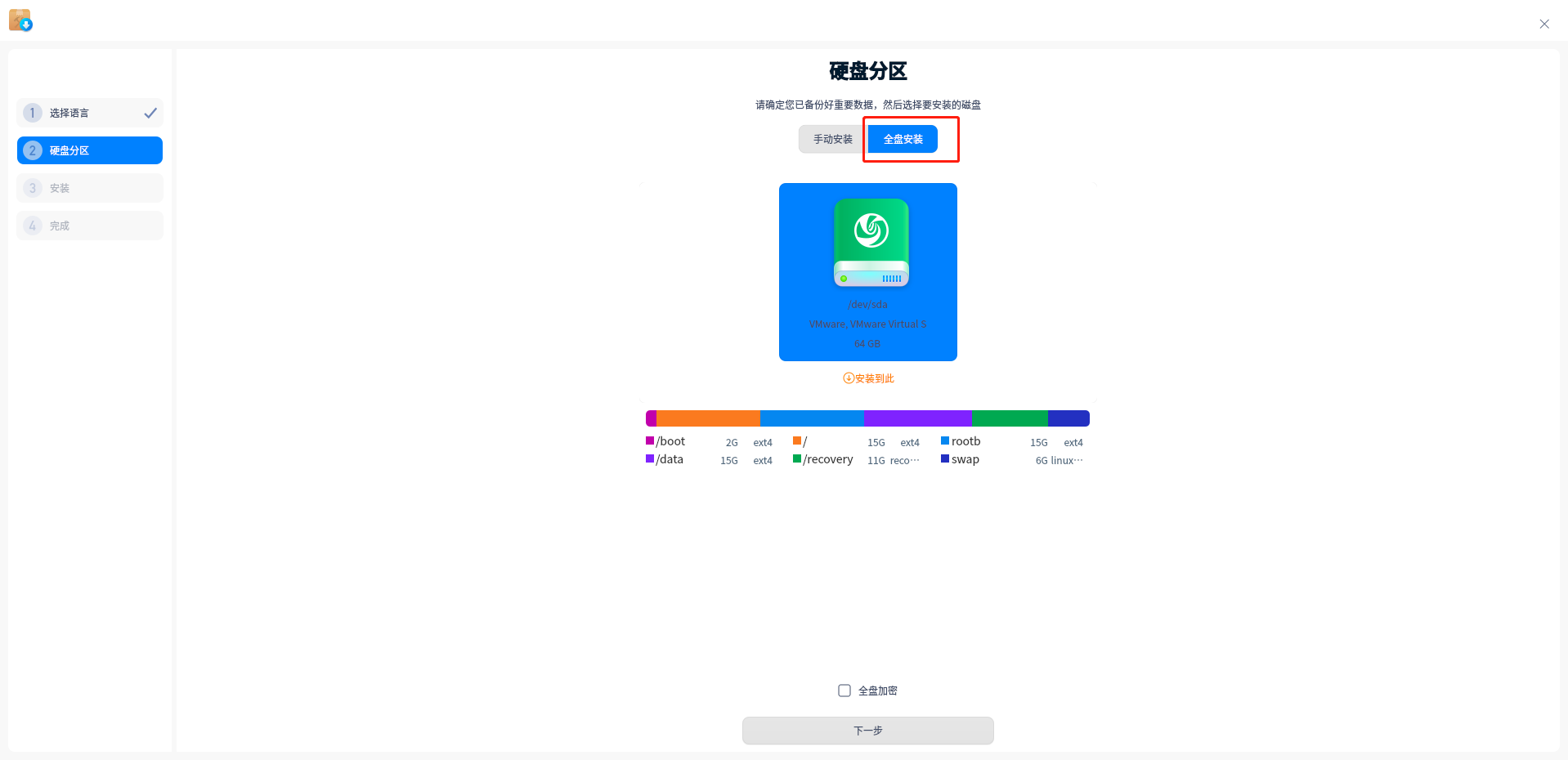Click the /boot legend color square
Image resolution: width=1568 pixels, height=760 pixels.
coord(650,440)
